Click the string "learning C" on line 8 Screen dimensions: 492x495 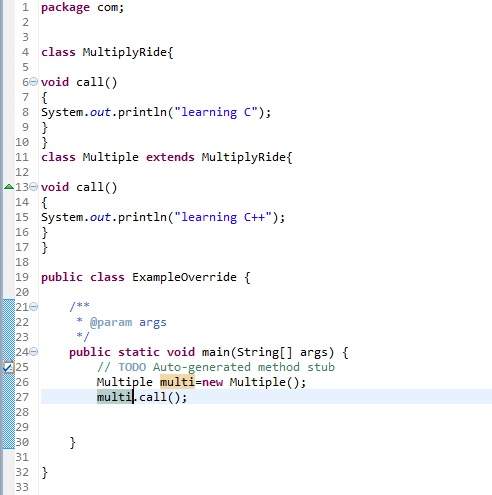pos(216,113)
